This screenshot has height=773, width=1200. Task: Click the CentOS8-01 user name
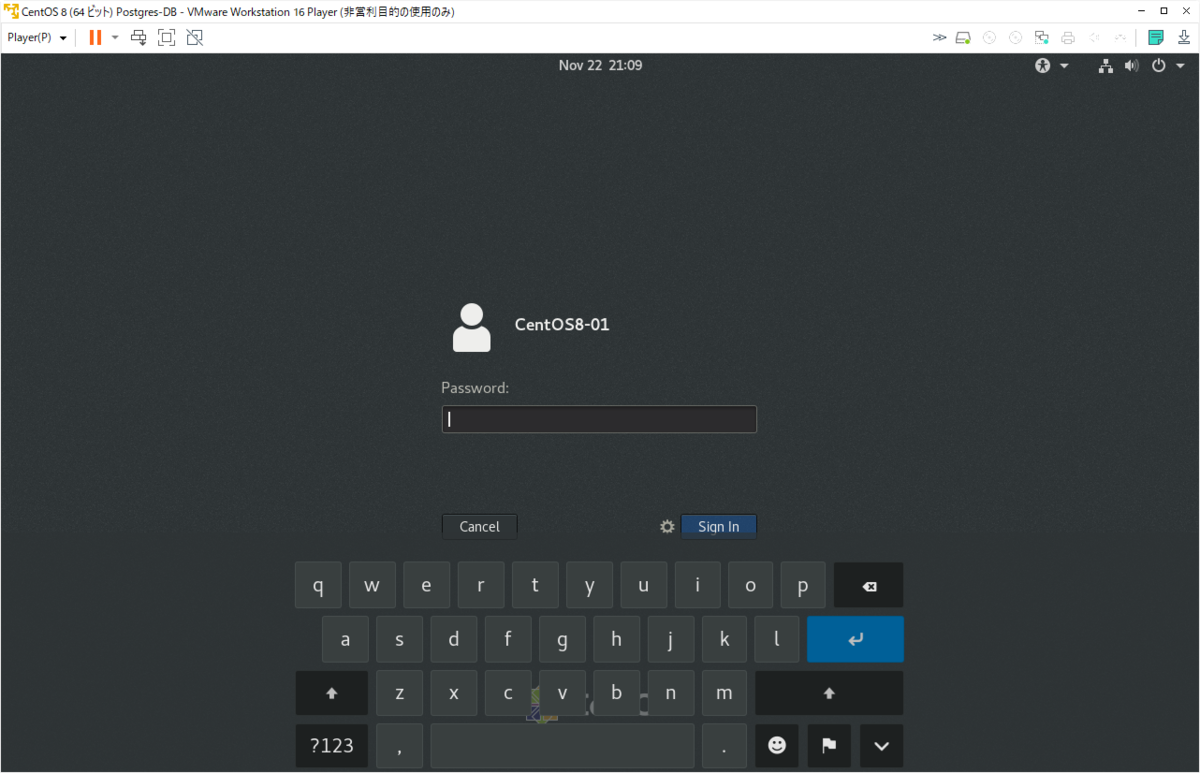(x=562, y=325)
